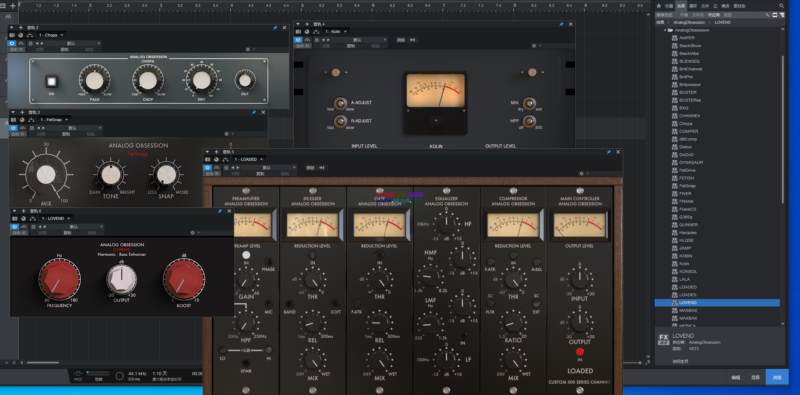
Task: Switch to the 乐器 browser tab
Action: point(669,6)
